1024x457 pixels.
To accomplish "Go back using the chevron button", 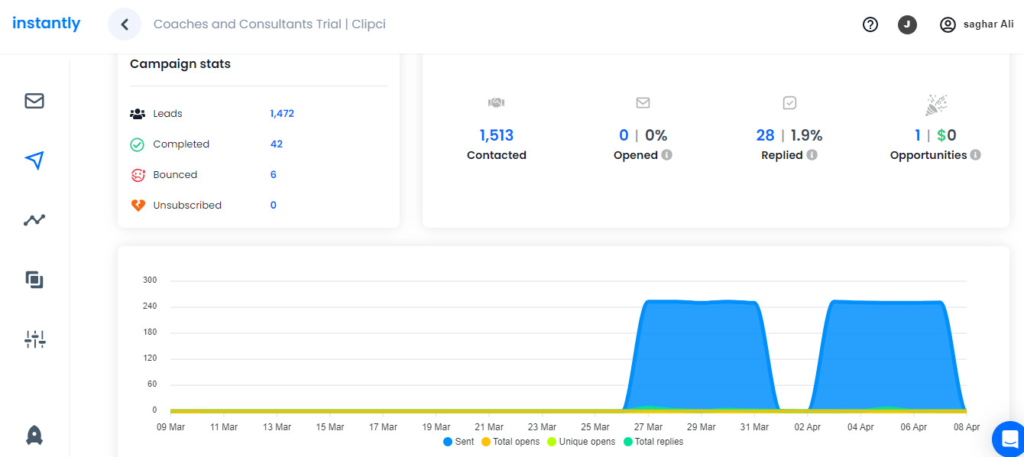I will [125, 25].
